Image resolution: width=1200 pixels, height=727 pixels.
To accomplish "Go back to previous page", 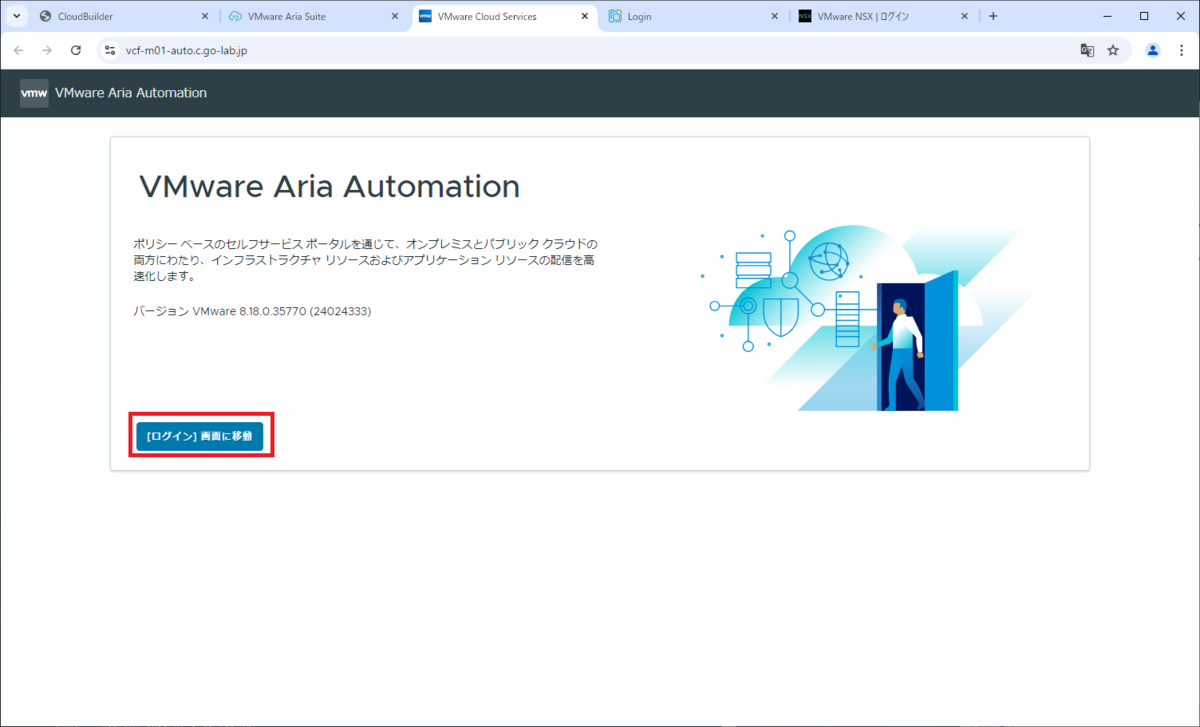I will tap(18, 50).
